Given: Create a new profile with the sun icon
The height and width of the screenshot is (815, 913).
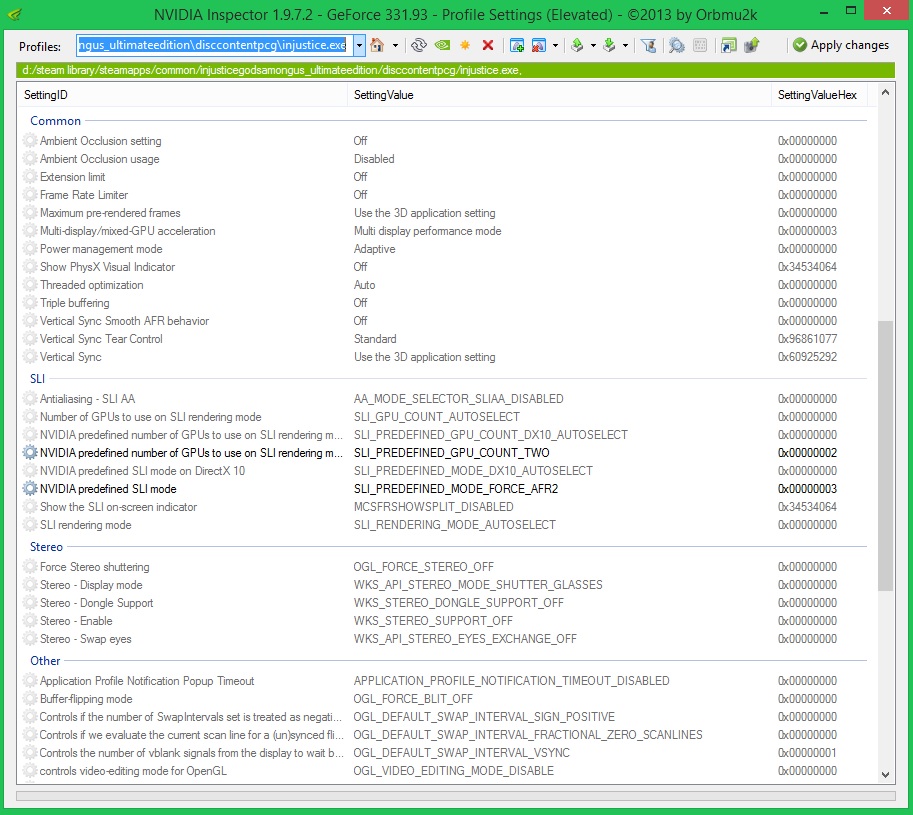Looking at the screenshot, I should click(x=465, y=45).
